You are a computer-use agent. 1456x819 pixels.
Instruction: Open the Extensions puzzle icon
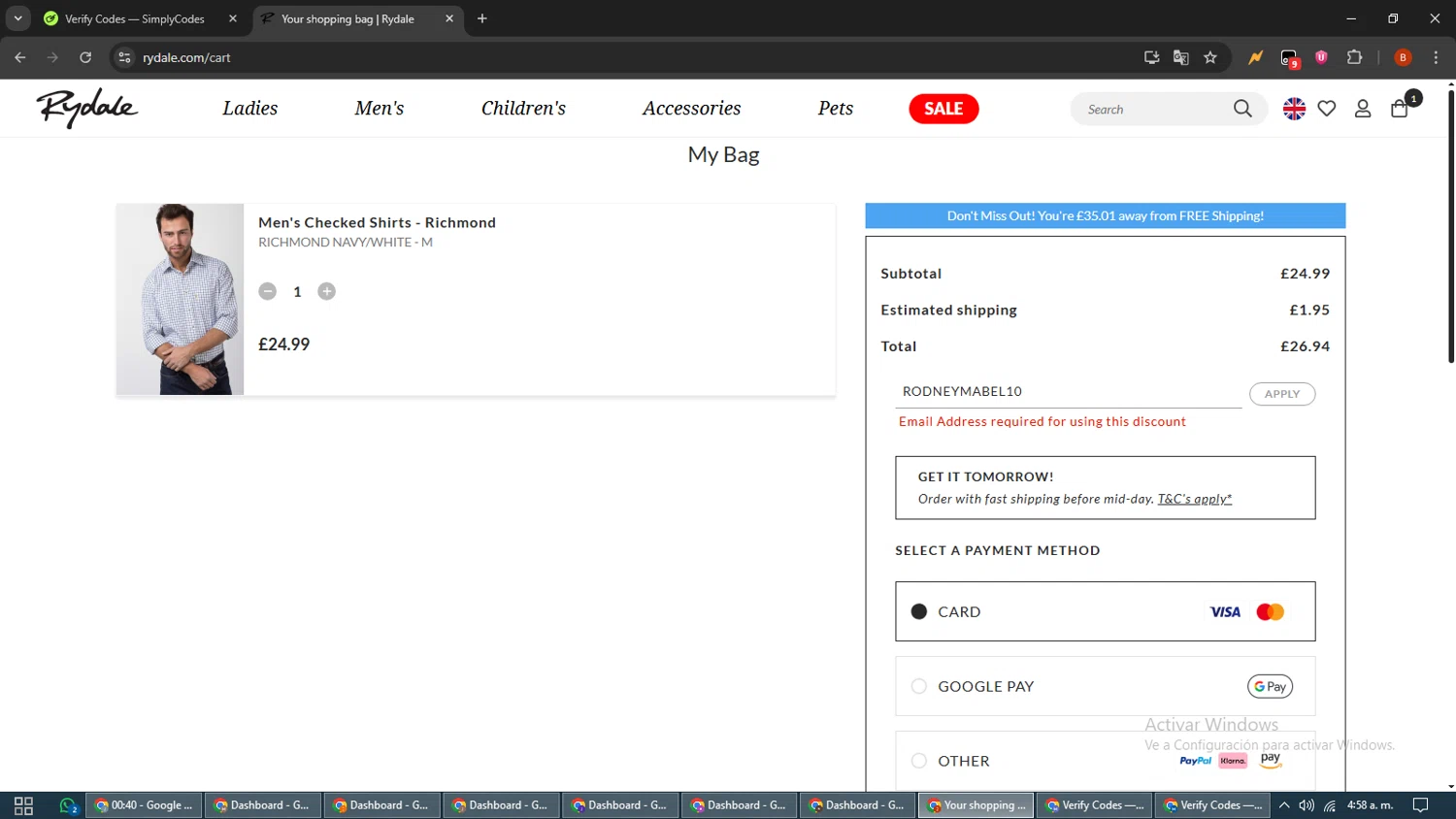coord(1355,57)
